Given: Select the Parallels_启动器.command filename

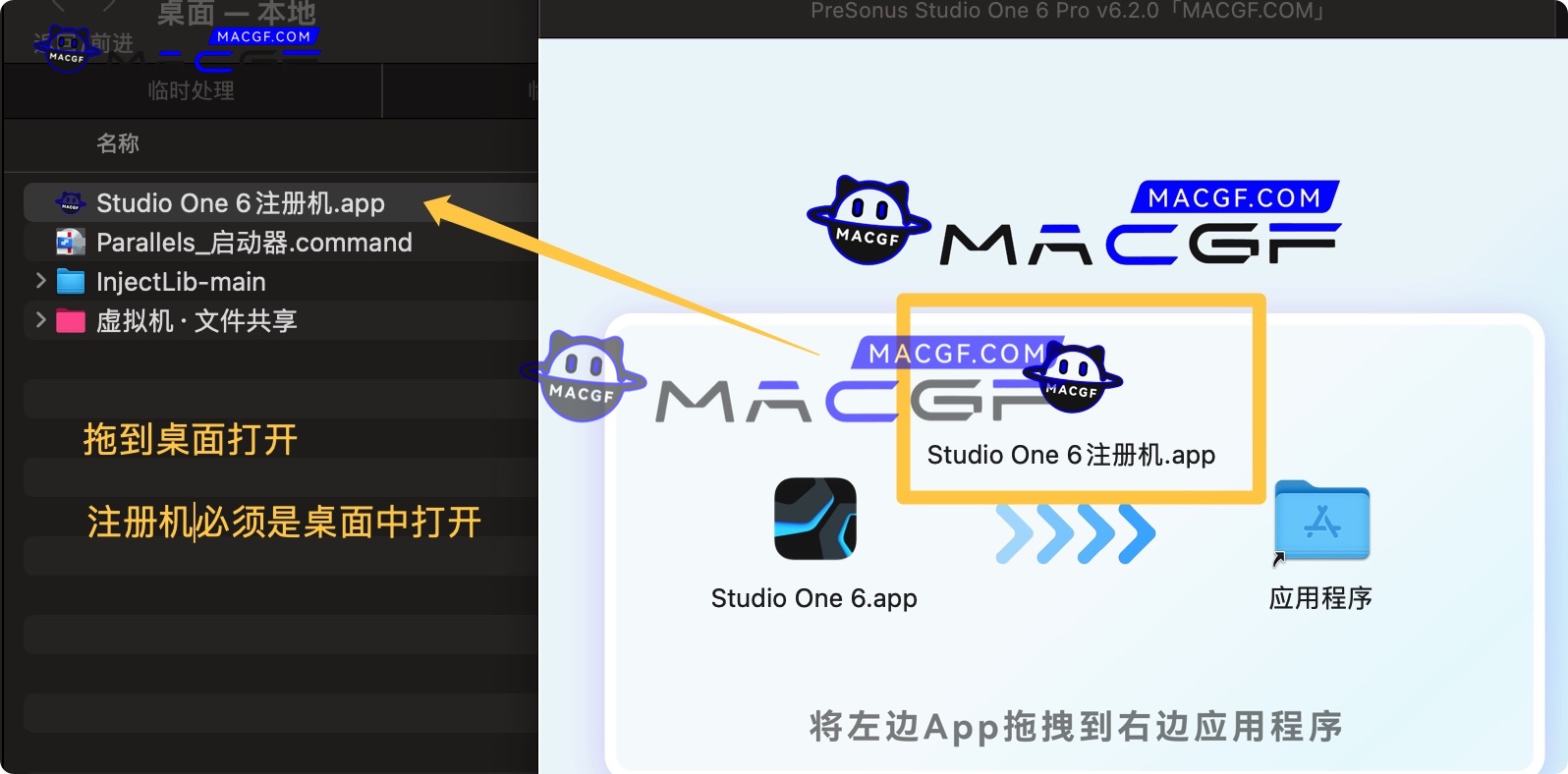Looking at the screenshot, I should point(254,243).
